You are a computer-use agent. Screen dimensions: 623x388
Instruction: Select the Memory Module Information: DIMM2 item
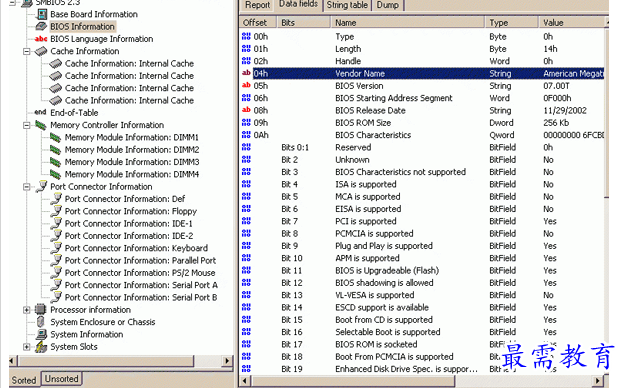pyautogui.click(x=132, y=150)
